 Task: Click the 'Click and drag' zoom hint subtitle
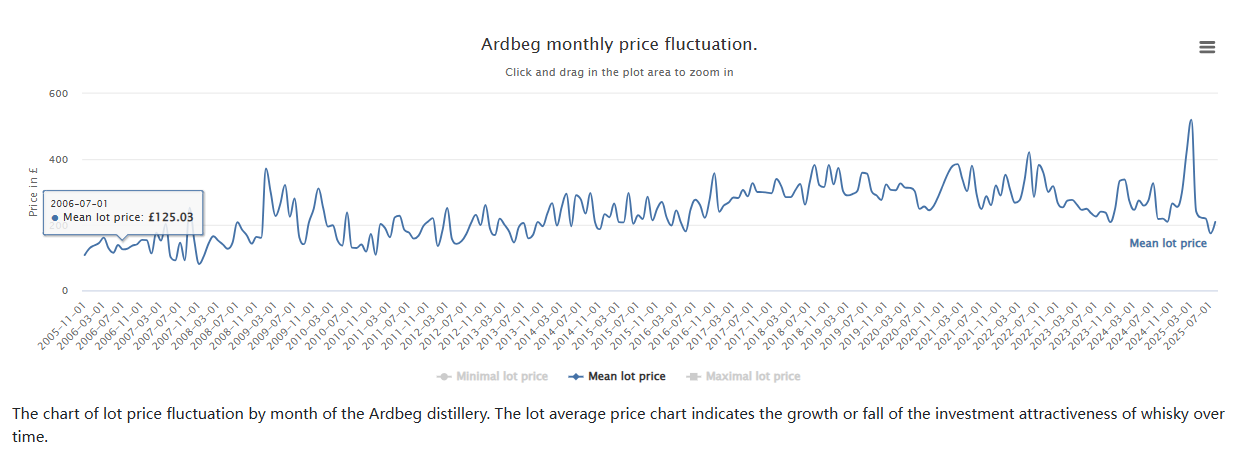click(619, 72)
